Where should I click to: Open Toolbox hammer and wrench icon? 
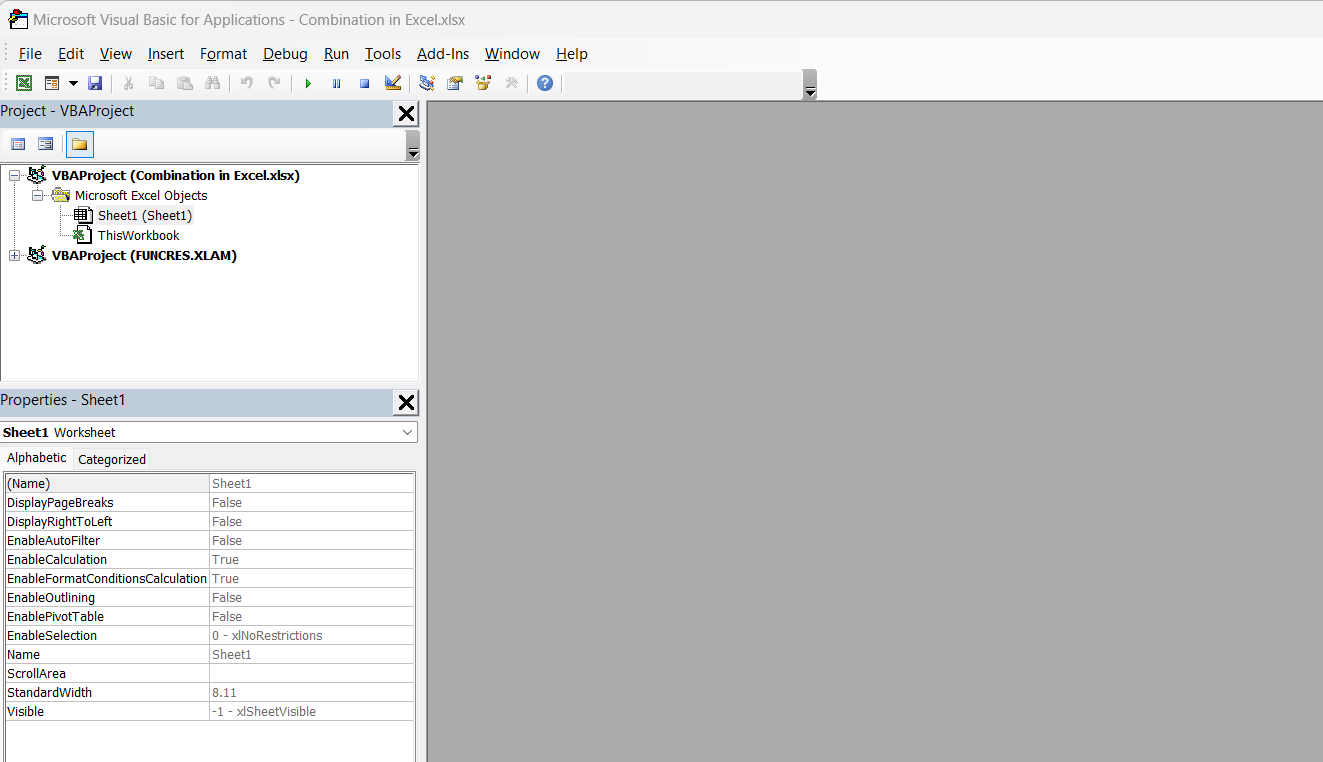pos(511,83)
